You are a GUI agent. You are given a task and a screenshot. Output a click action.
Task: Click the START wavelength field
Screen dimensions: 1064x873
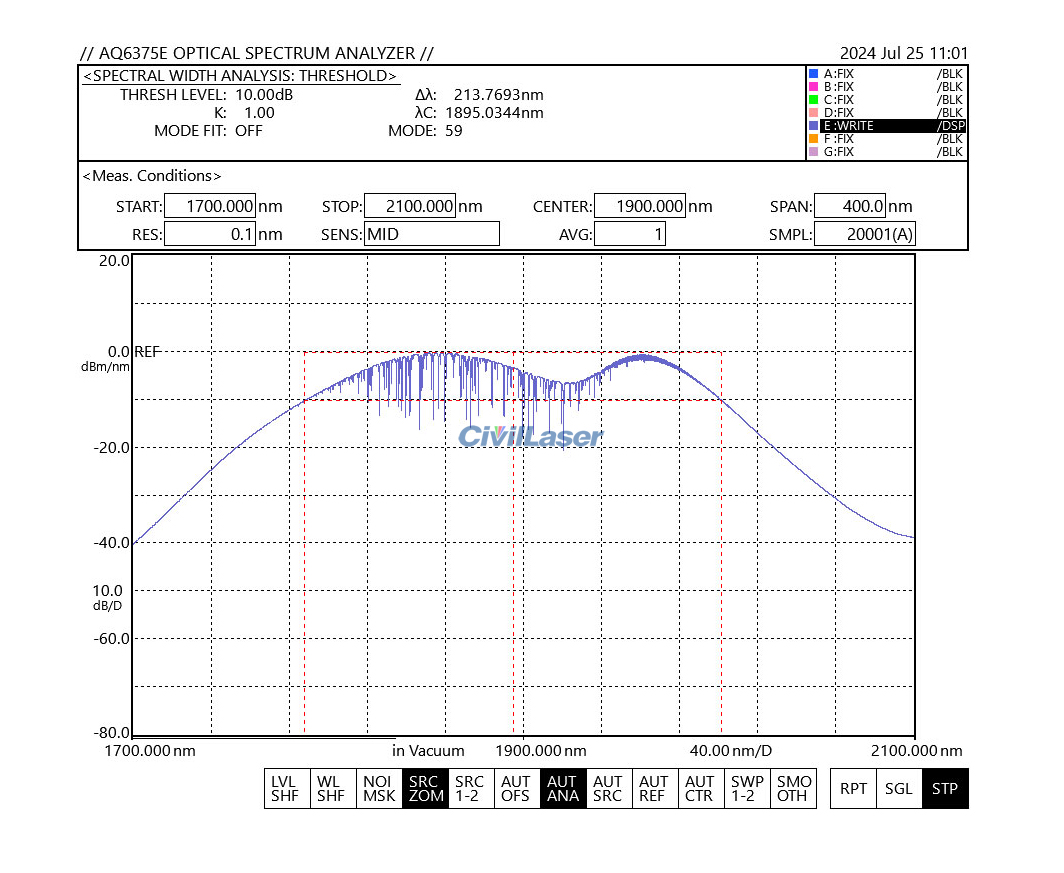click(209, 207)
